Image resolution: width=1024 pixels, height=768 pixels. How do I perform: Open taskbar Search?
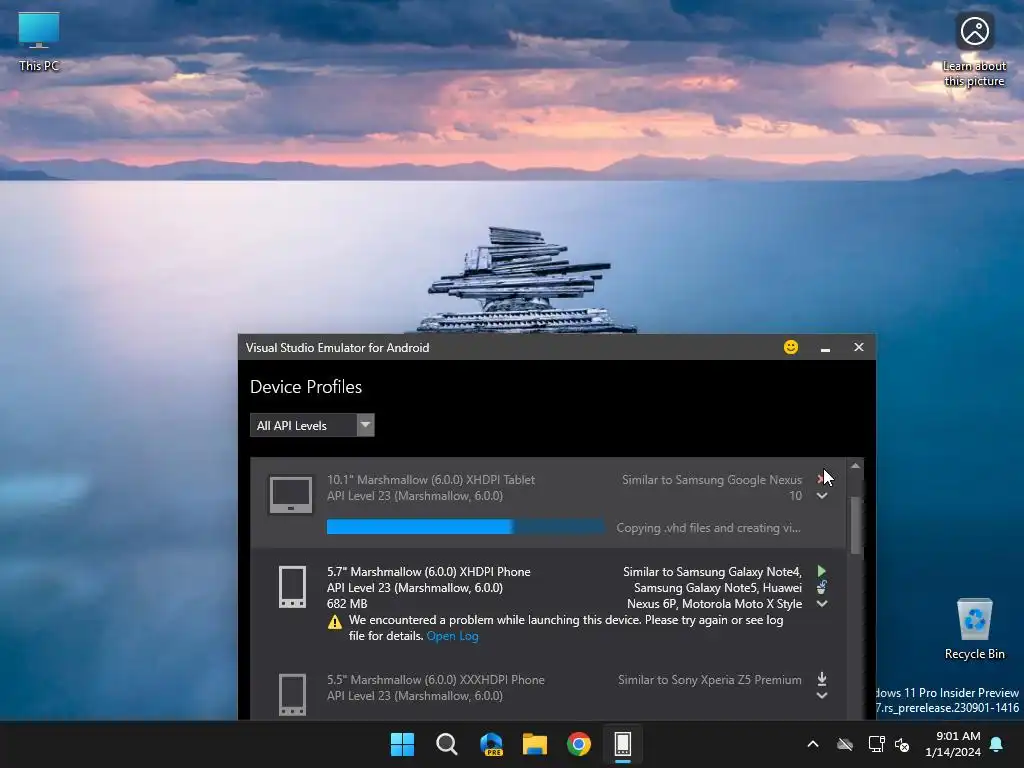point(447,744)
